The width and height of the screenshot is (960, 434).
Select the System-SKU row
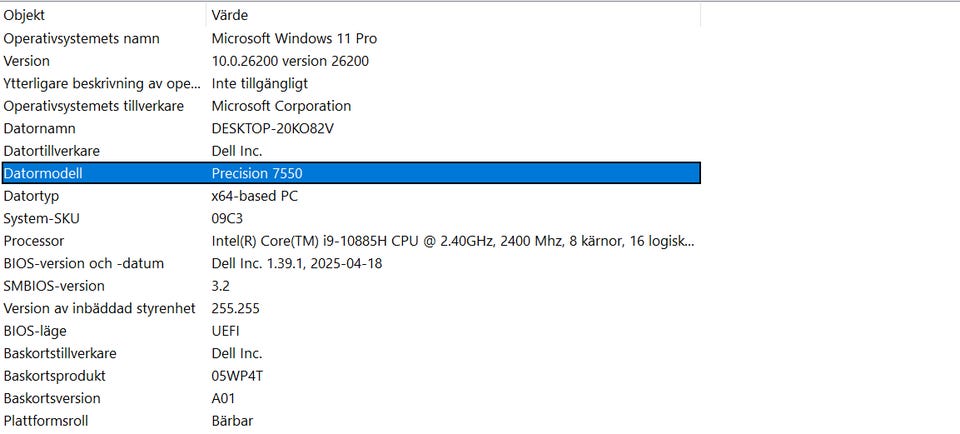[x=41, y=218]
